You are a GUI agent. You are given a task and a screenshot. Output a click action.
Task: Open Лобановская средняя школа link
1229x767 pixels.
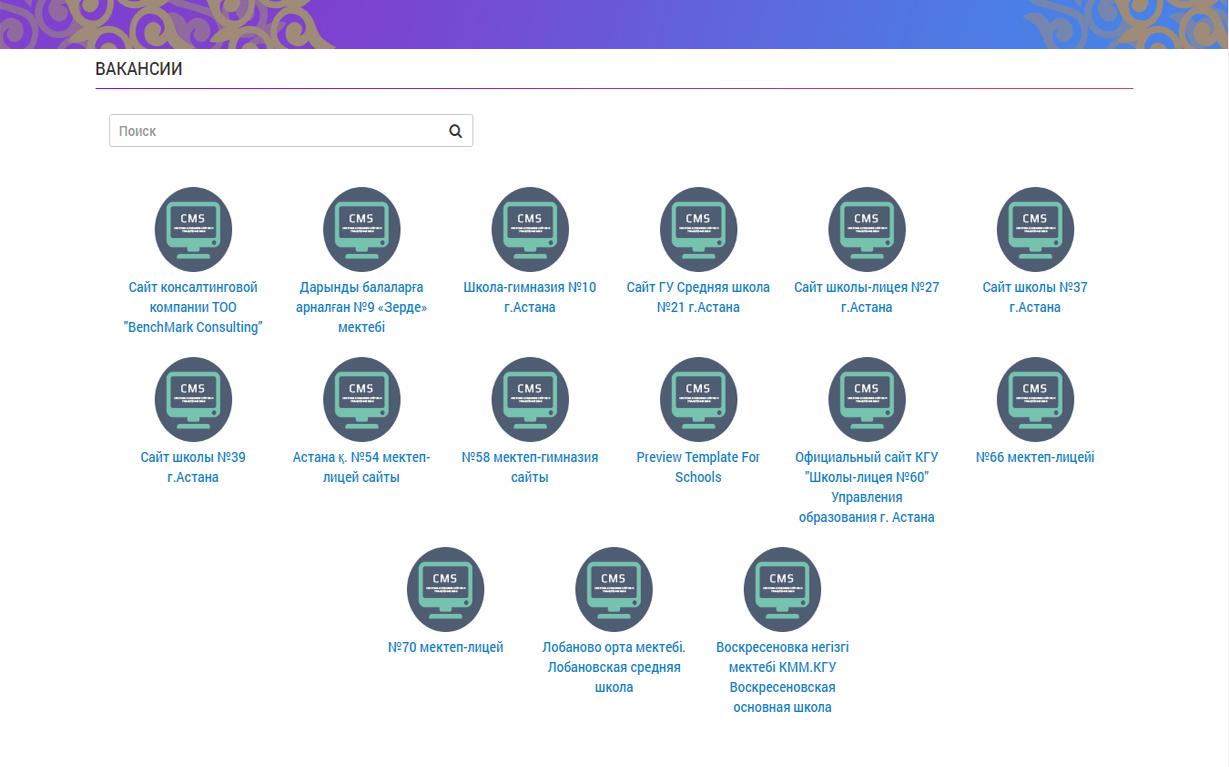point(614,667)
